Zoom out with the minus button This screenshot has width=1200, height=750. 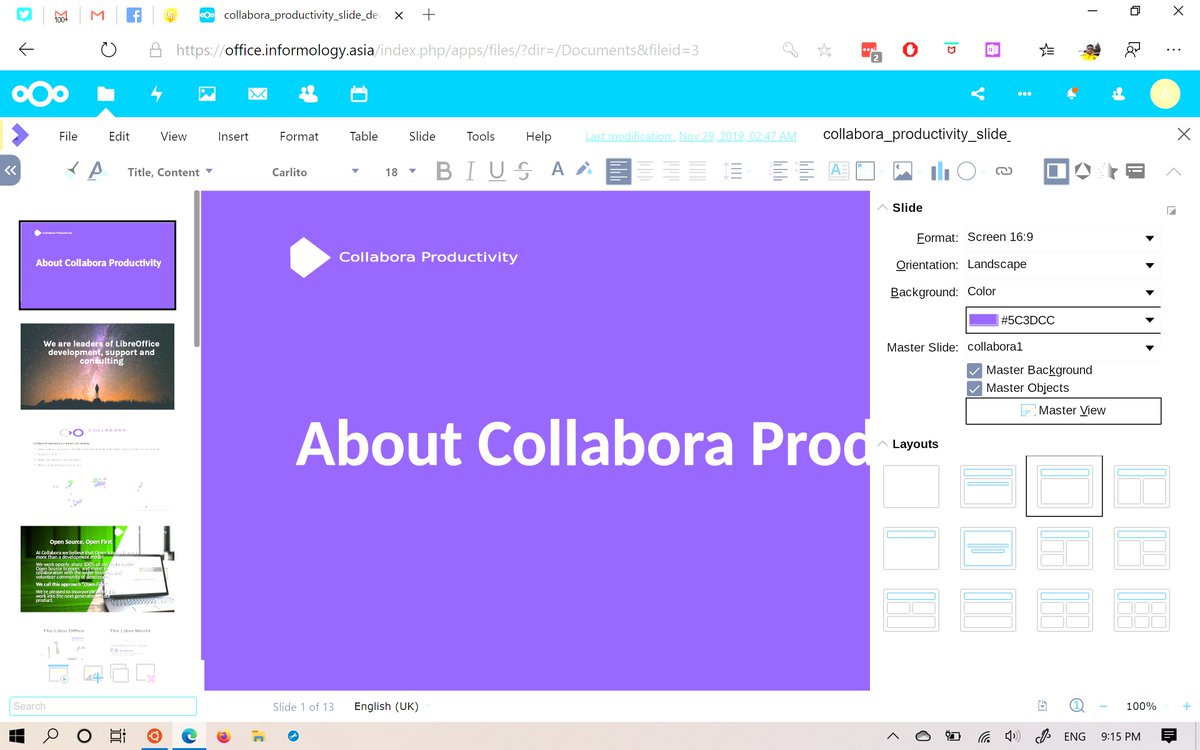(1101, 706)
